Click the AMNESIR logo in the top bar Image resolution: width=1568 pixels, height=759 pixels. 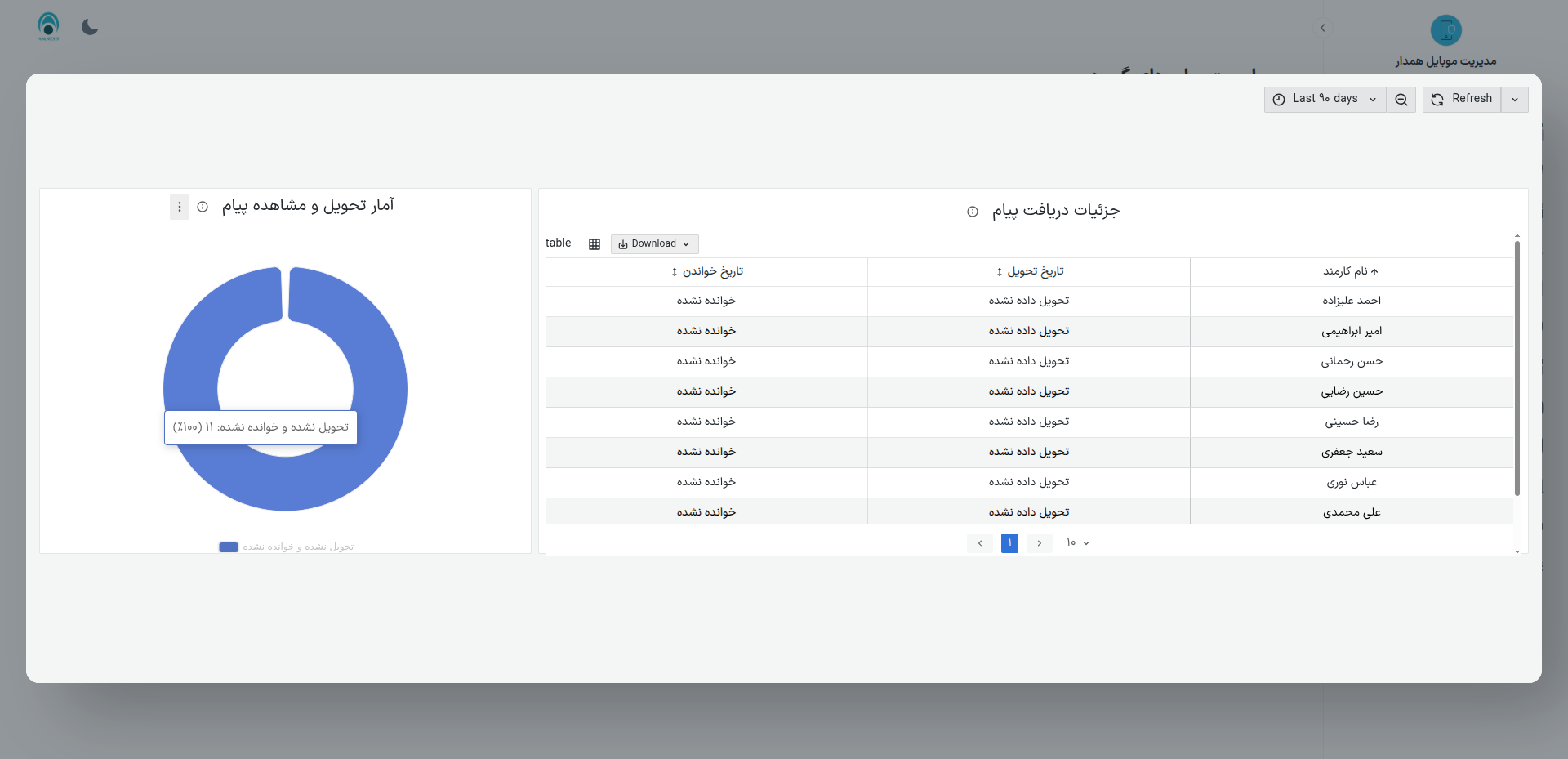47,26
